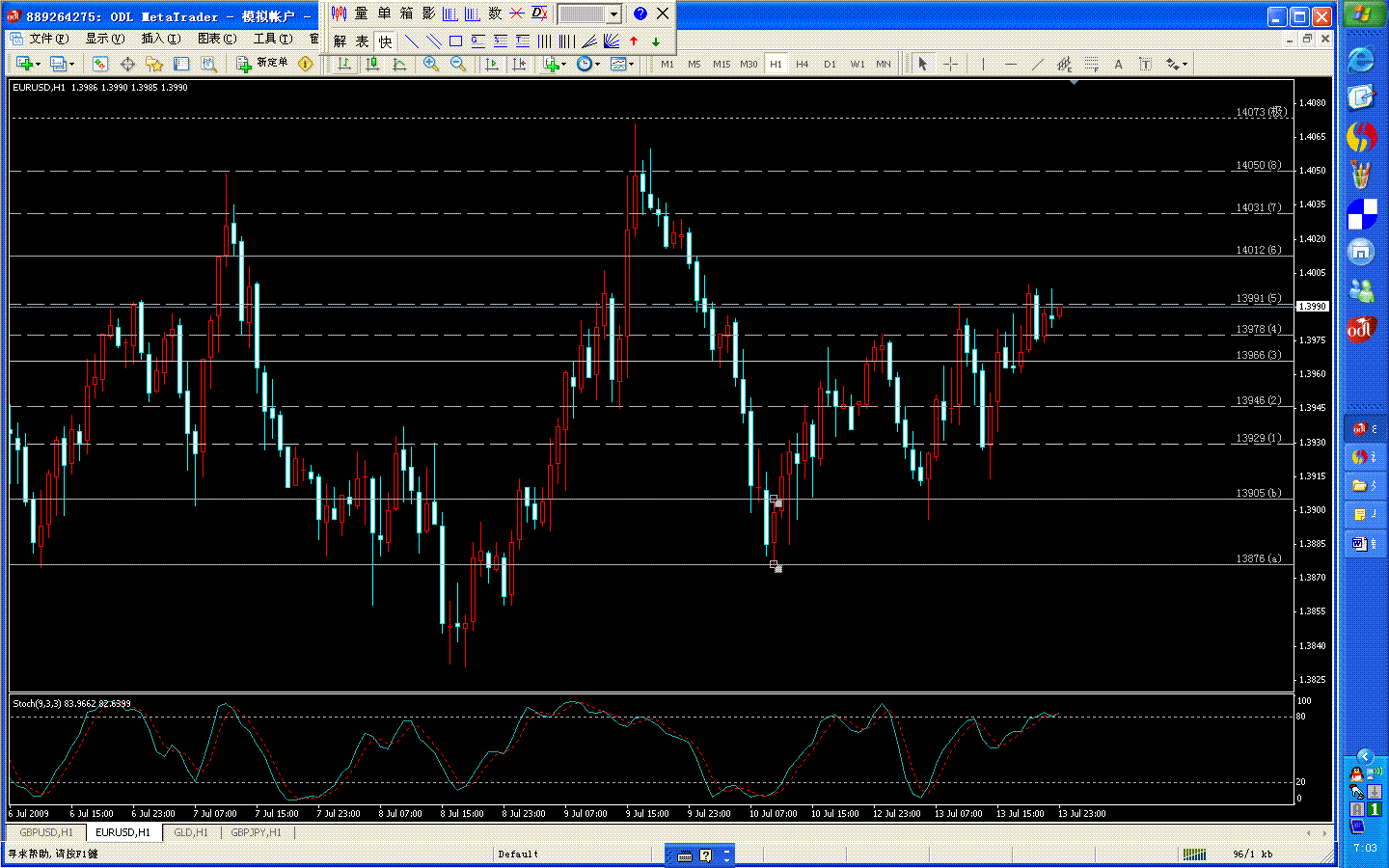Click the 箱 button in floating toolbar

[406, 14]
